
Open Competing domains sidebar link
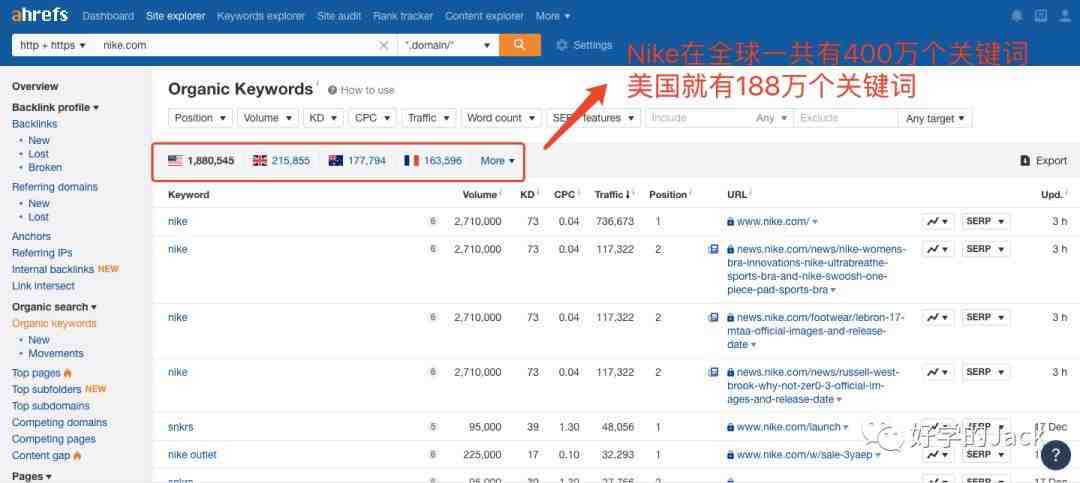point(59,422)
